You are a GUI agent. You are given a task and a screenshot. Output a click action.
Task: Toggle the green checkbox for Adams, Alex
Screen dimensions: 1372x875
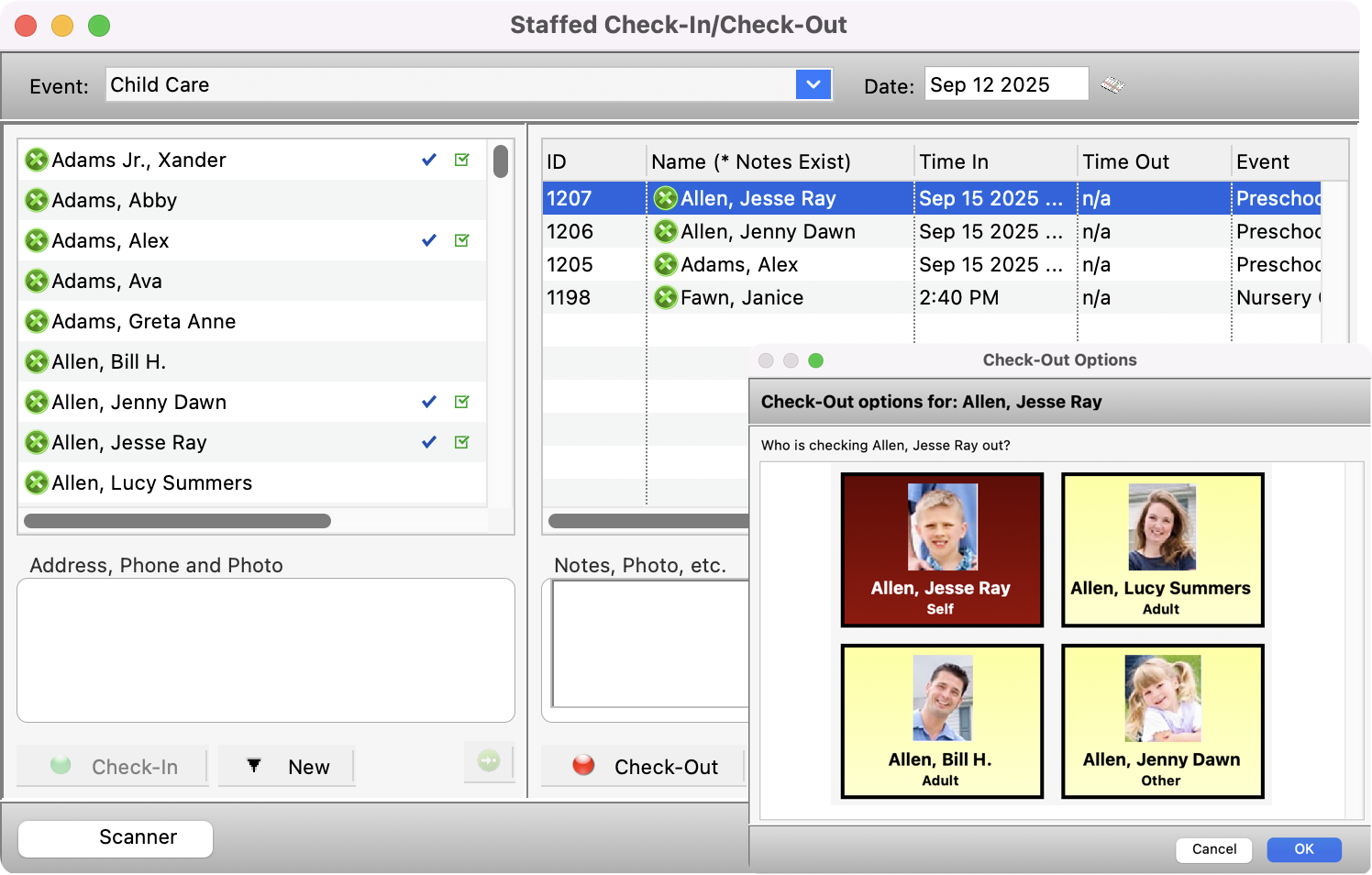click(461, 240)
